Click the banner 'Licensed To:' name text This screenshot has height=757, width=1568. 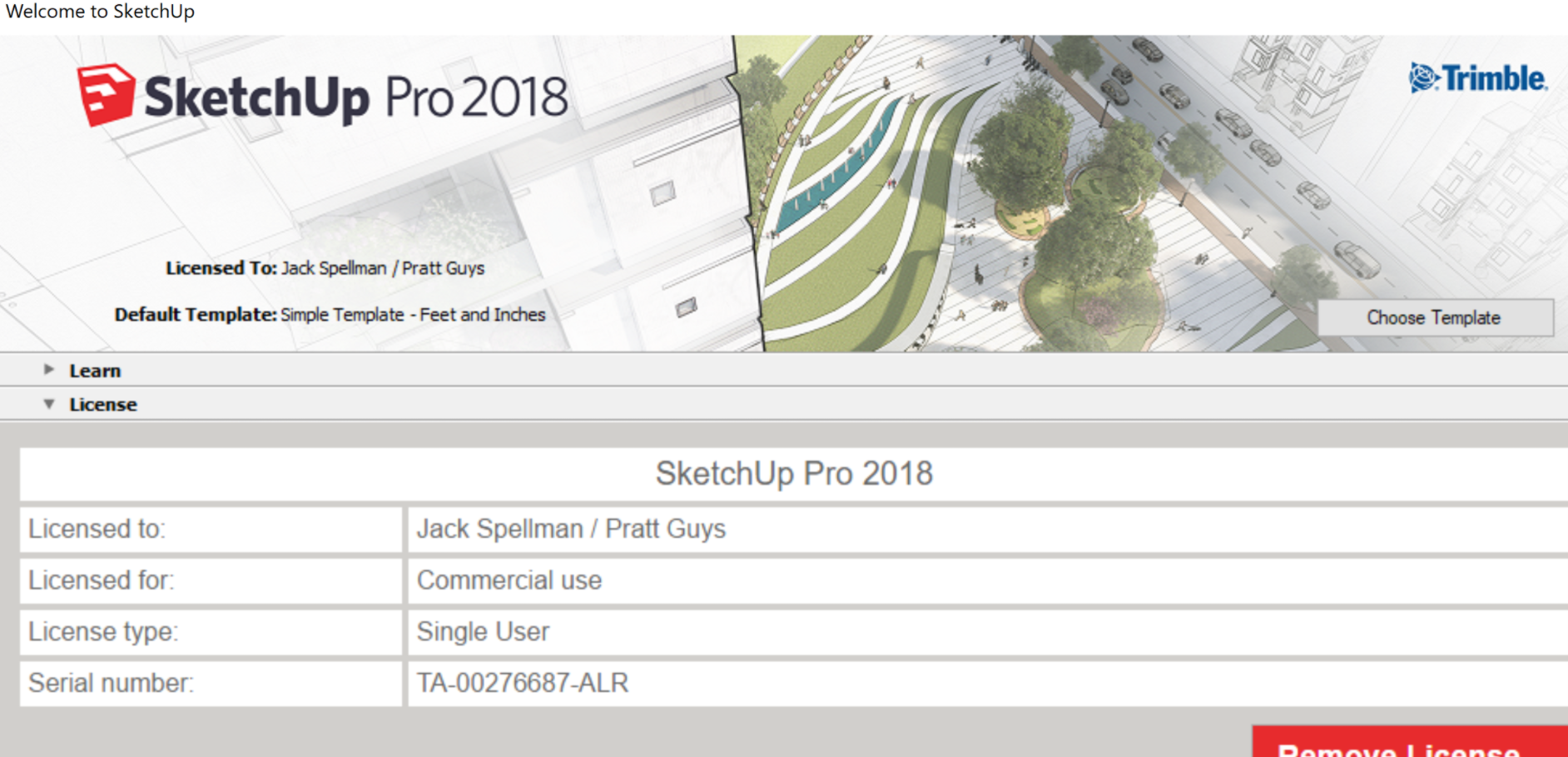[x=383, y=268]
